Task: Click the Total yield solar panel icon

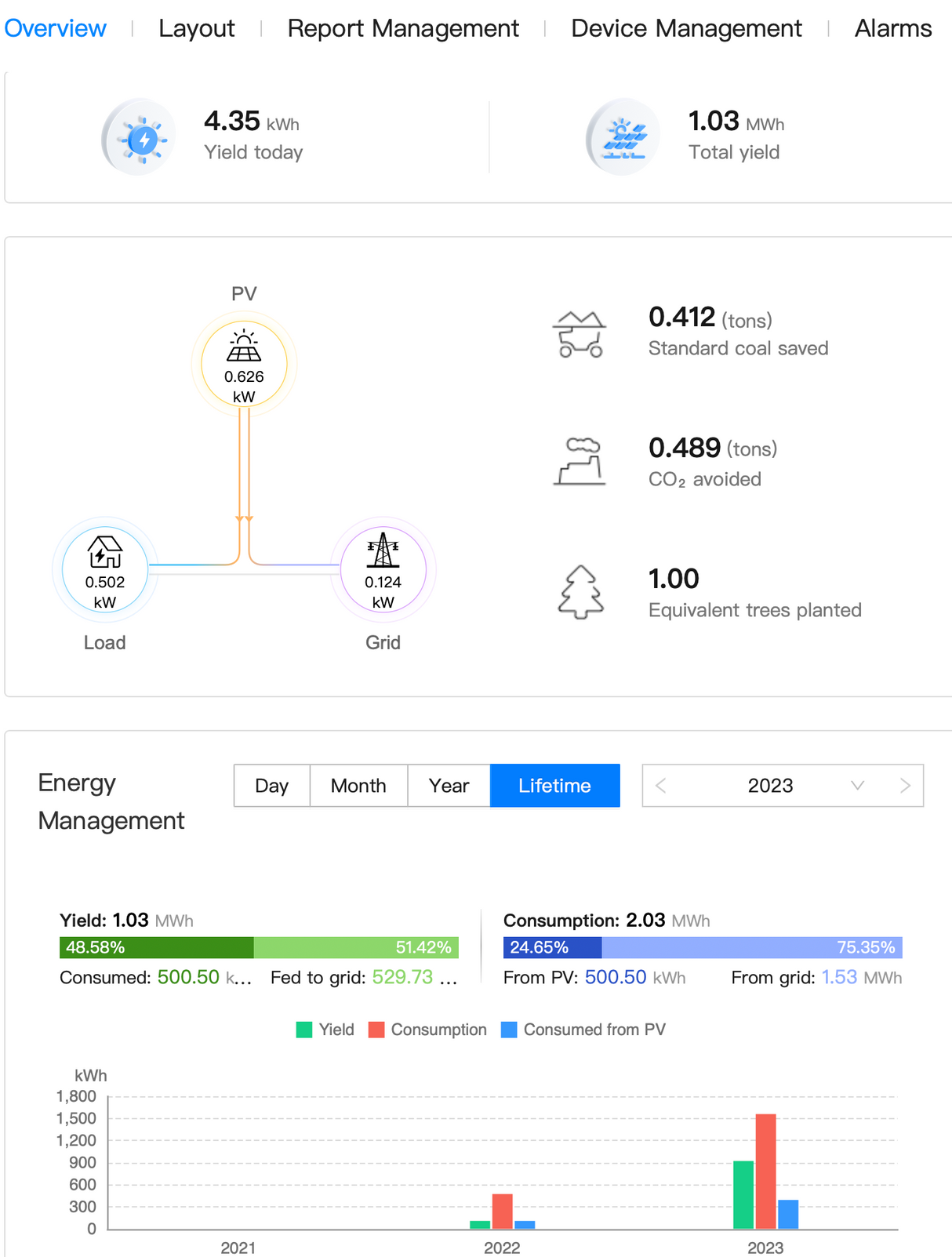Action: tap(624, 139)
